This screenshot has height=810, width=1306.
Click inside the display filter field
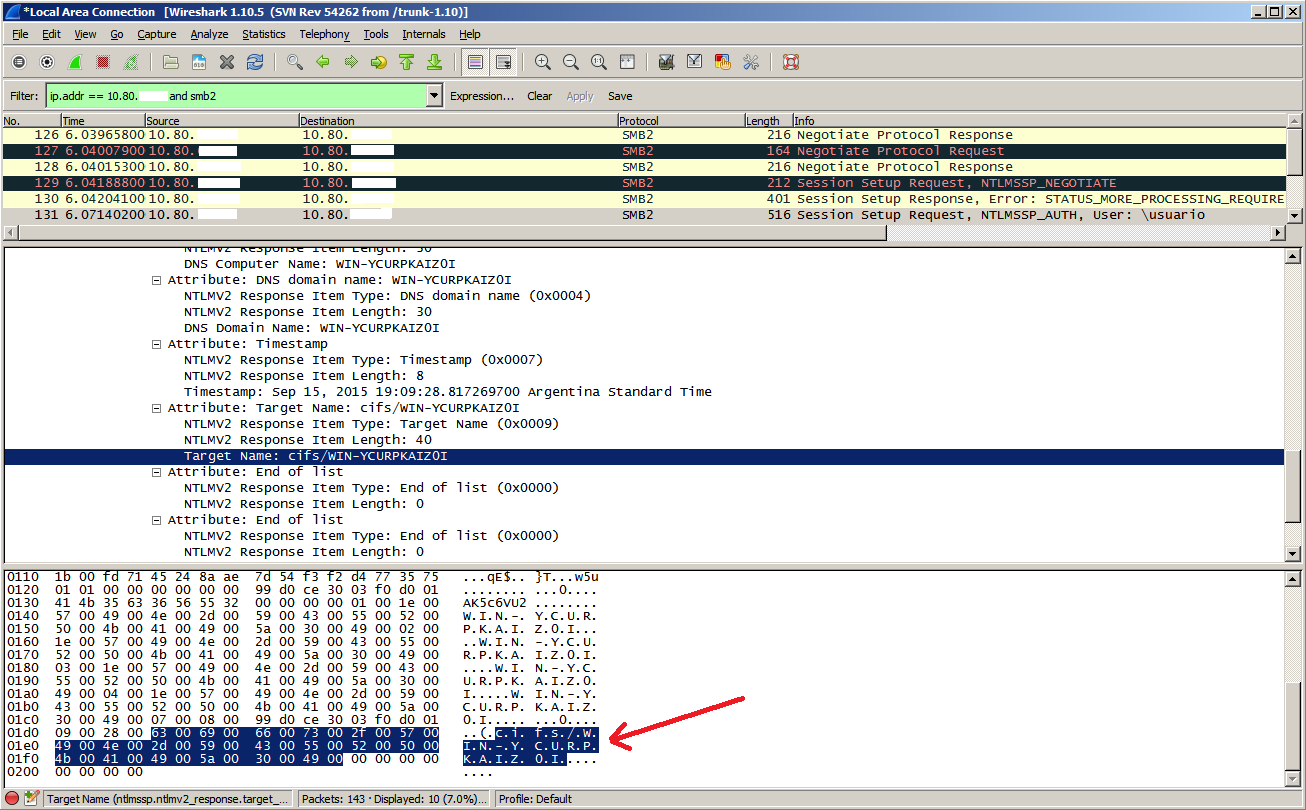[300, 96]
